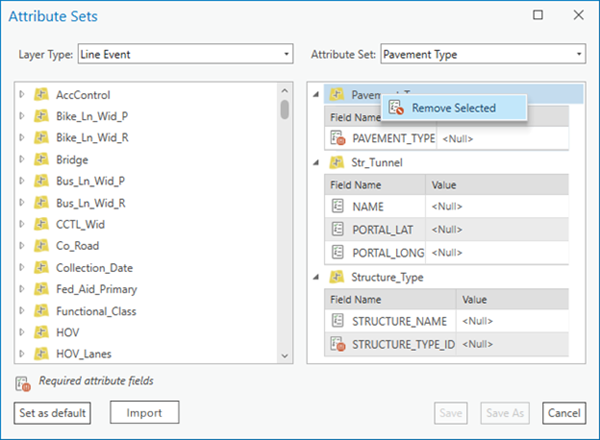Open the Layer Type dropdown
This screenshot has width=600, height=440.
[186, 54]
